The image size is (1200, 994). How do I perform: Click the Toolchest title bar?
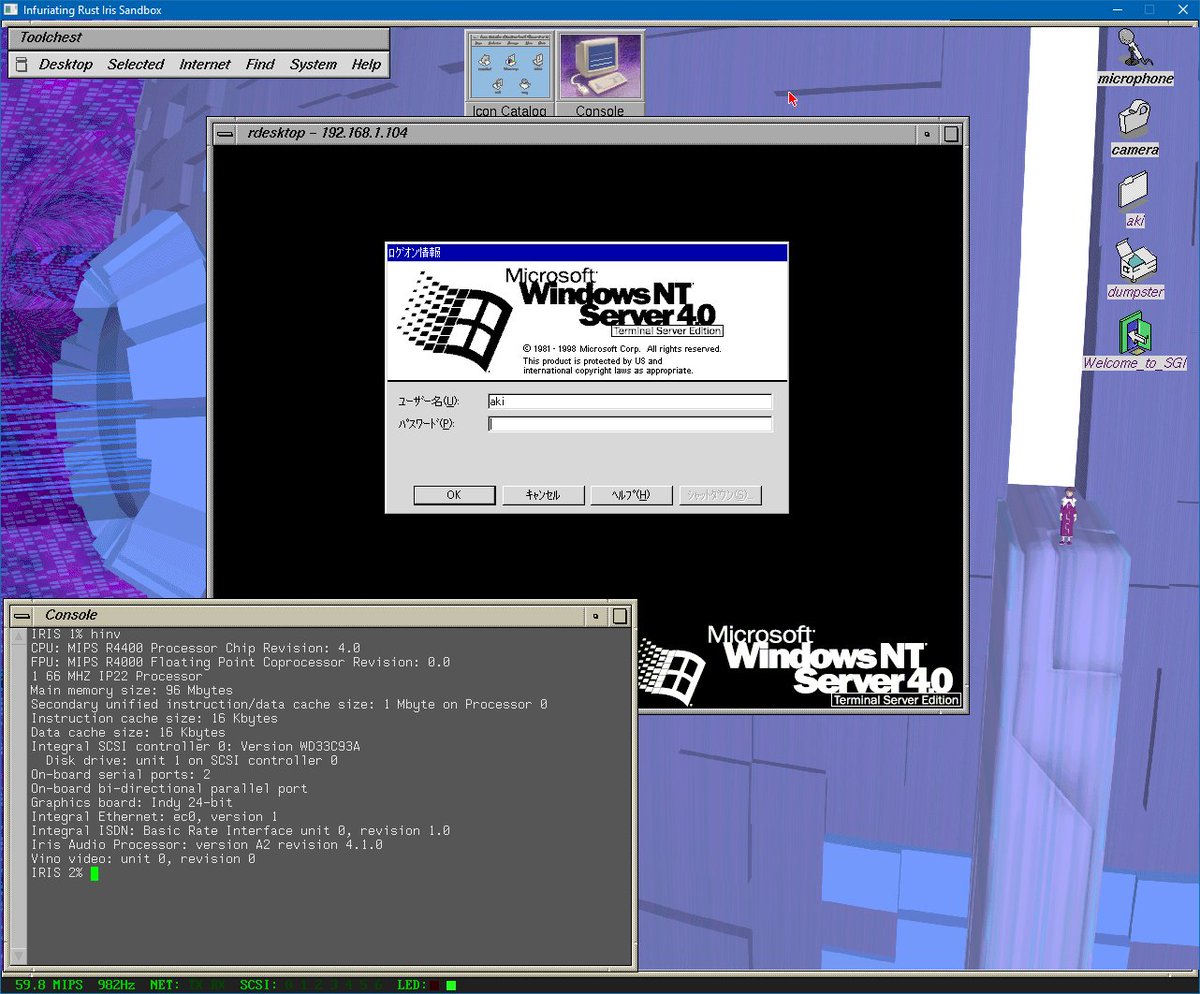point(198,37)
